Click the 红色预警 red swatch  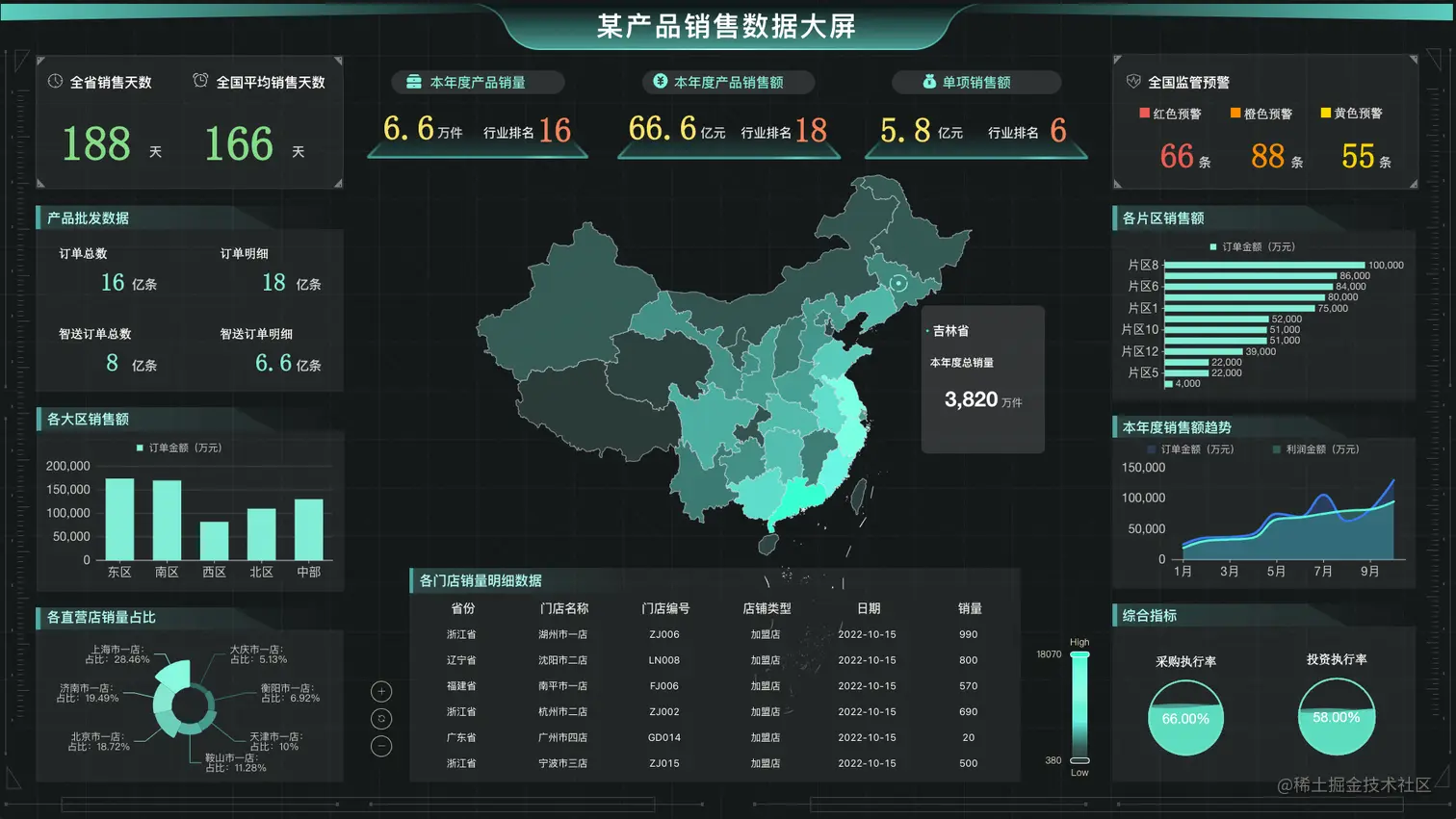point(1145,114)
